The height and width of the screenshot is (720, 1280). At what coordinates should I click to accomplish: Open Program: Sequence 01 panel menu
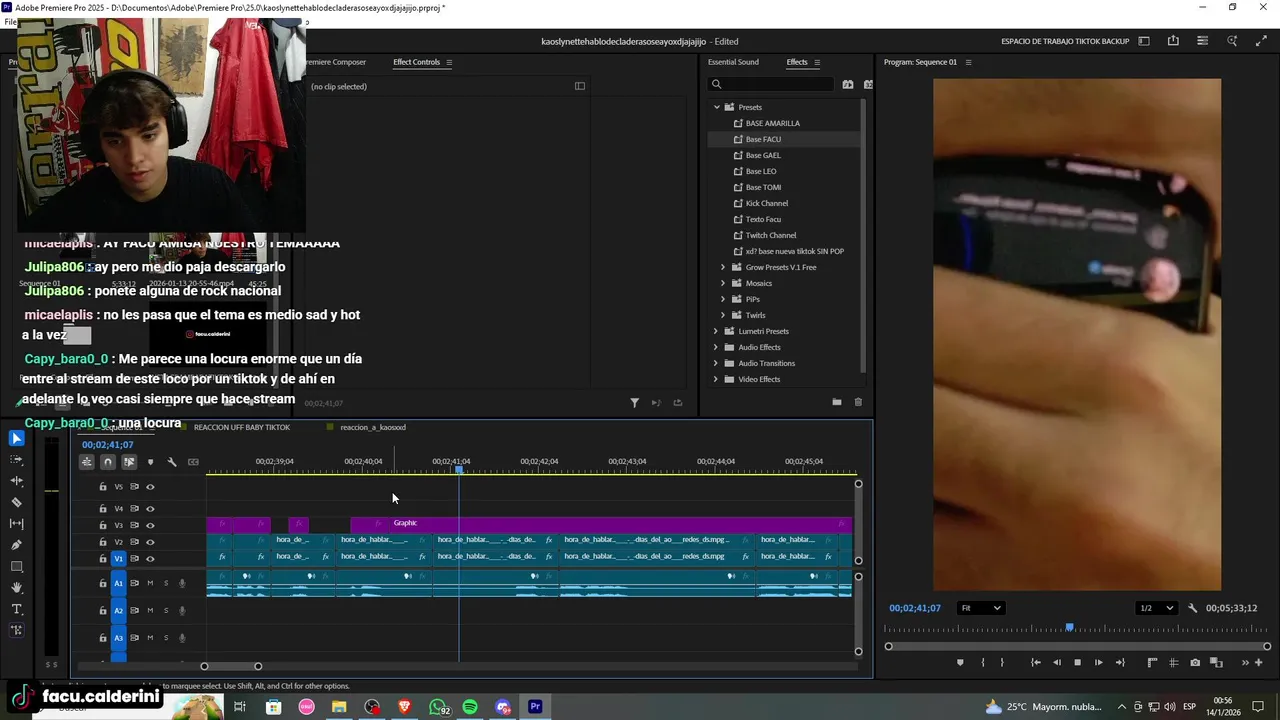pyautogui.click(x=968, y=62)
